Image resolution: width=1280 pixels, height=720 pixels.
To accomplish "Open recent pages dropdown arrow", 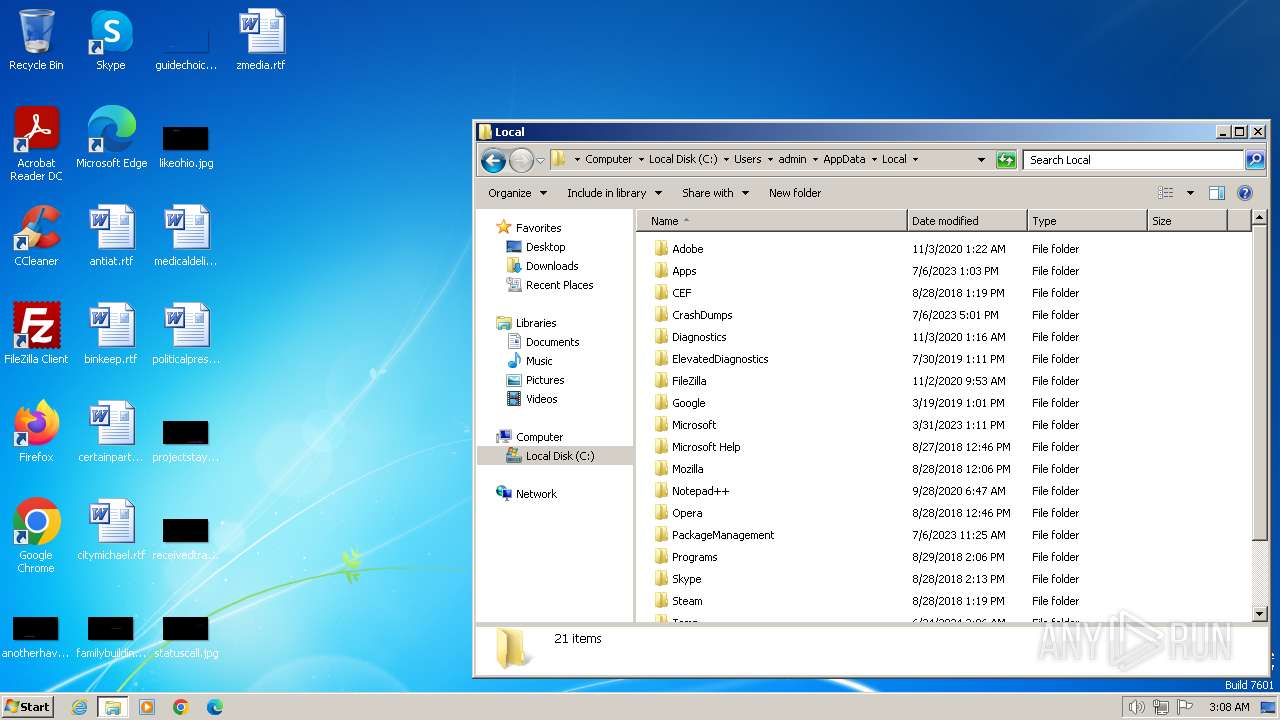I will [540, 160].
